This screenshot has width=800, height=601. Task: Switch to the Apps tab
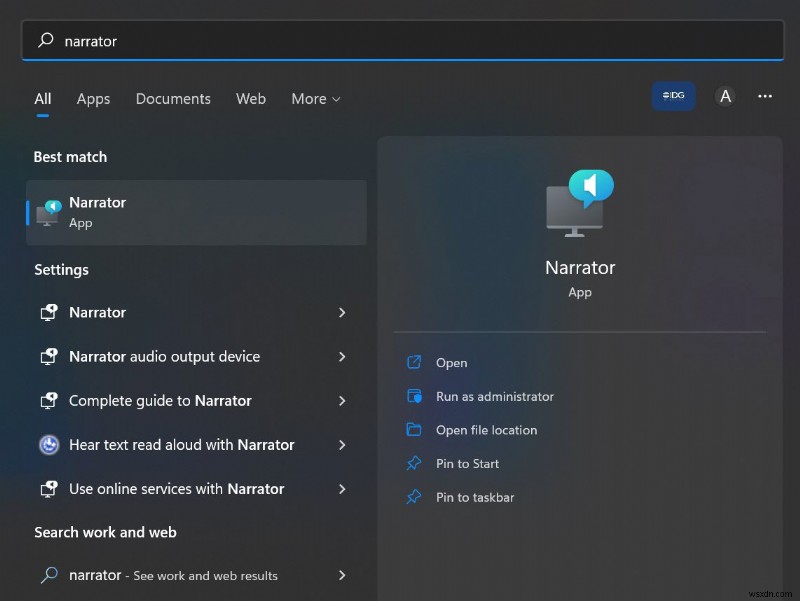coord(93,98)
